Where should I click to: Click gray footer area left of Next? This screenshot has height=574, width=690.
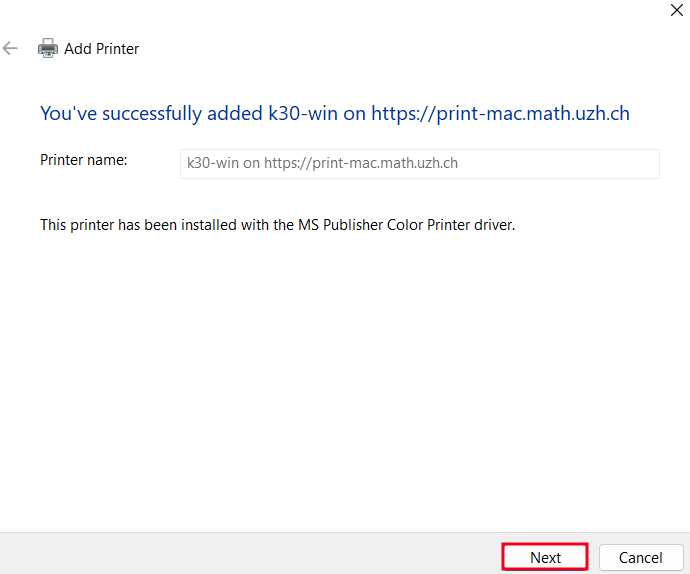pos(251,554)
